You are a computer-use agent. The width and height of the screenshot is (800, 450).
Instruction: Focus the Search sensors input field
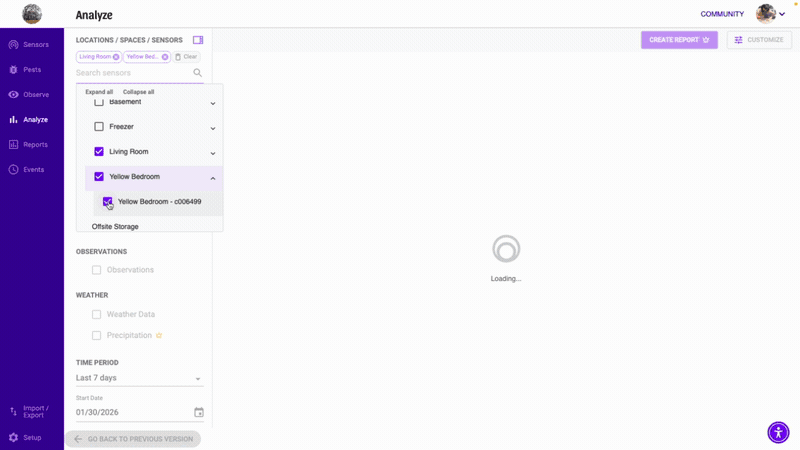(130, 73)
